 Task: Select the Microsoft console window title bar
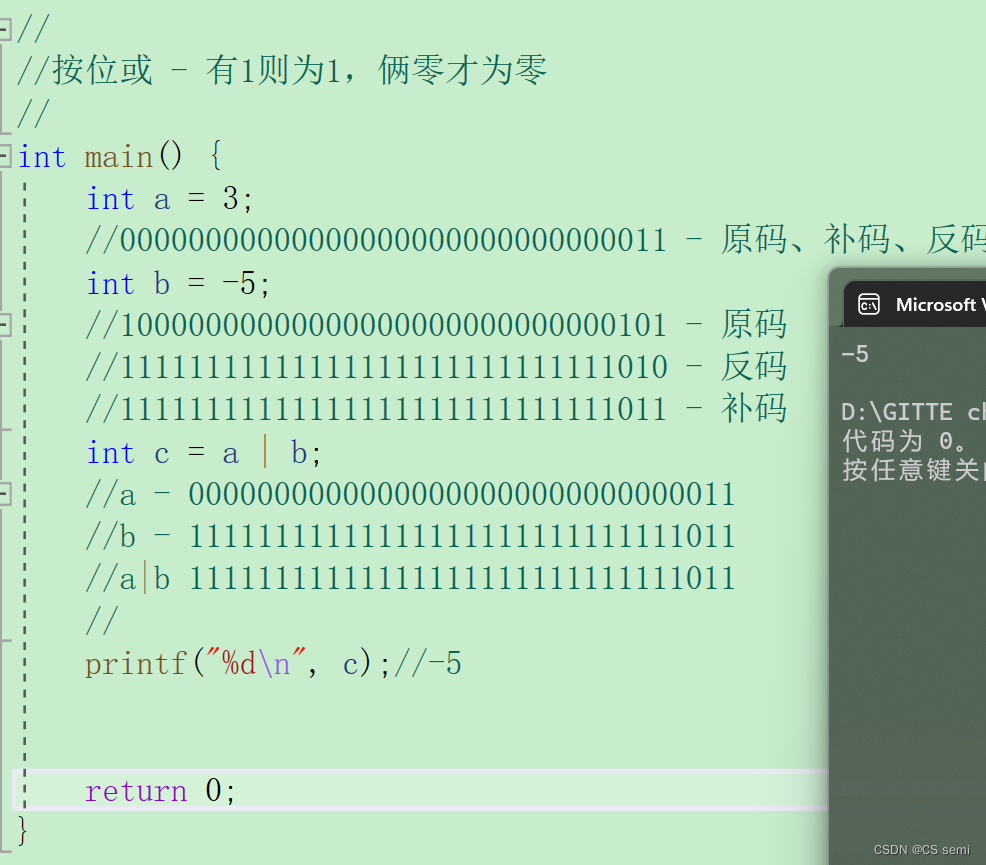click(x=940, y=304)
